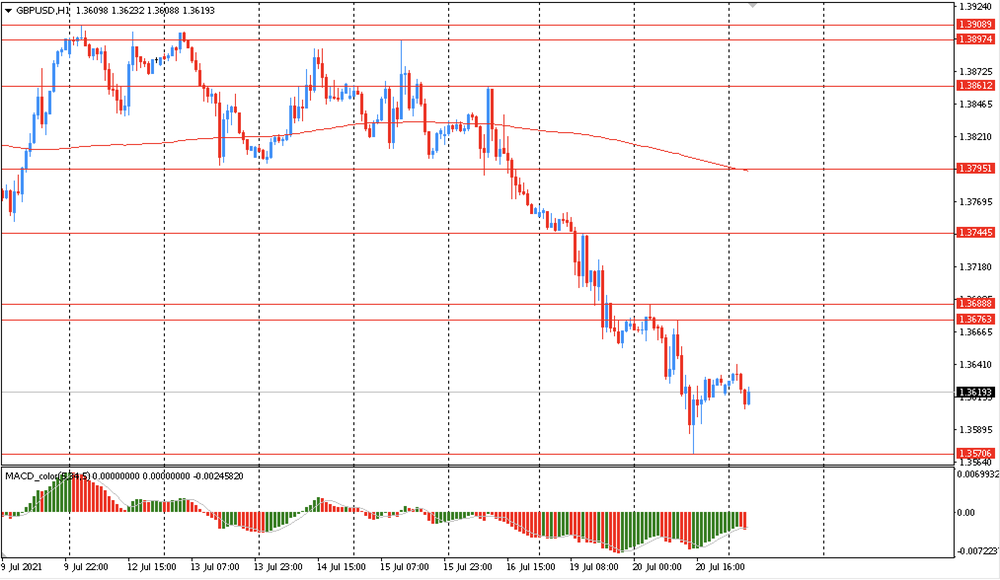
Task: Click the MACD scale 0.00 value
Action: click(966, 512)
